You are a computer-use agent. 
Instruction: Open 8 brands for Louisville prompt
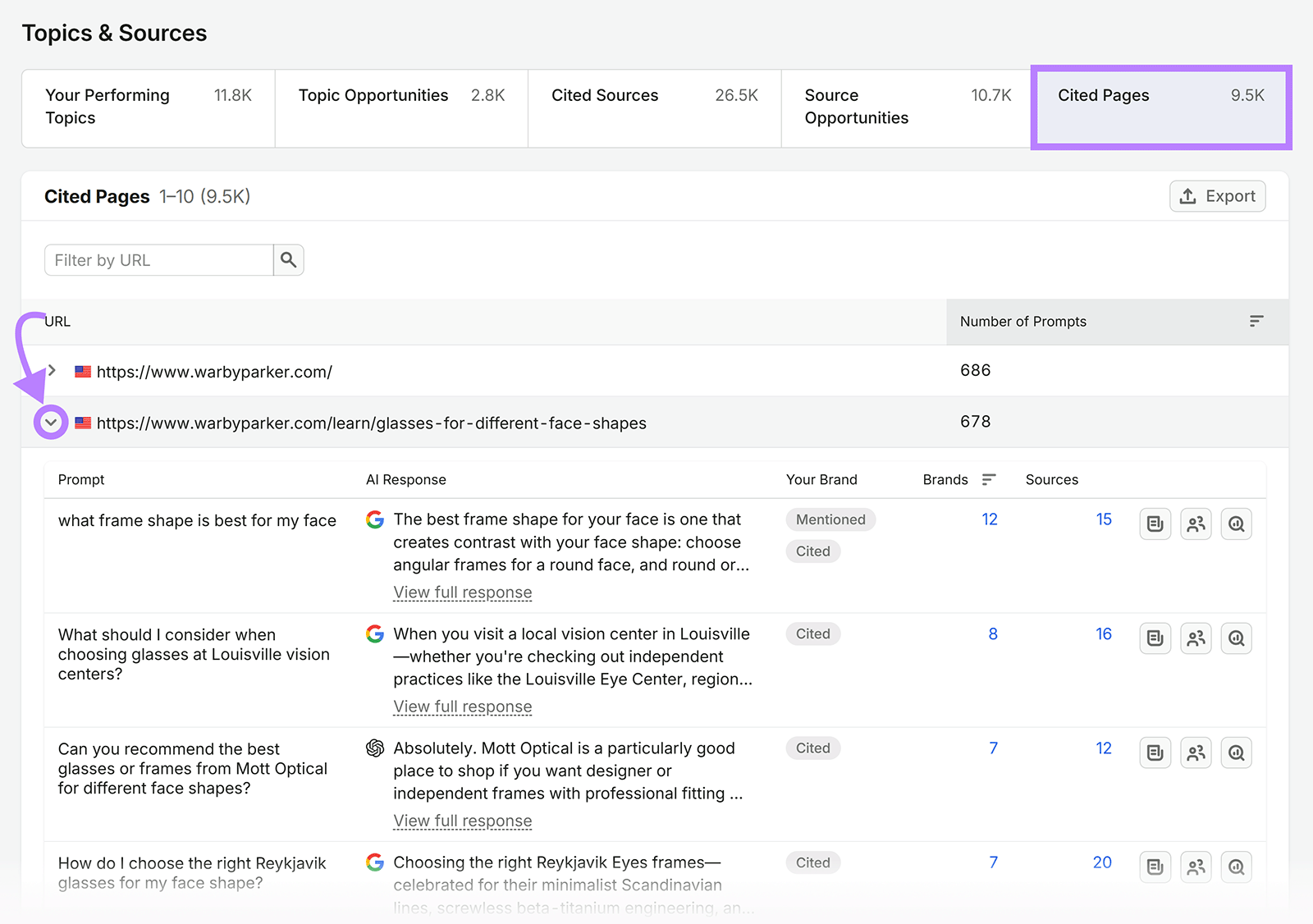click(993, 634)
